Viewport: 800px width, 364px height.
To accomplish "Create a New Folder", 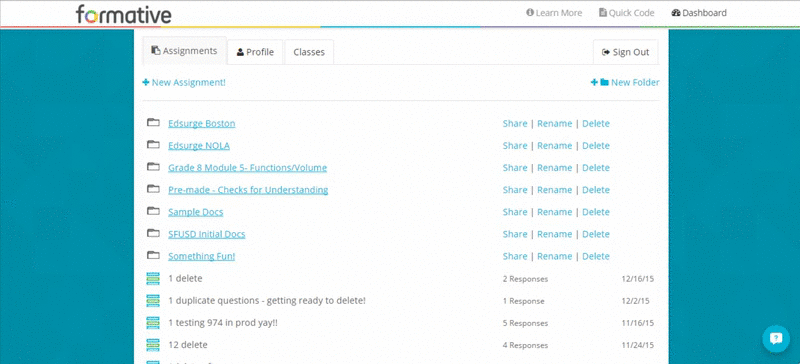I will (625, 82).
